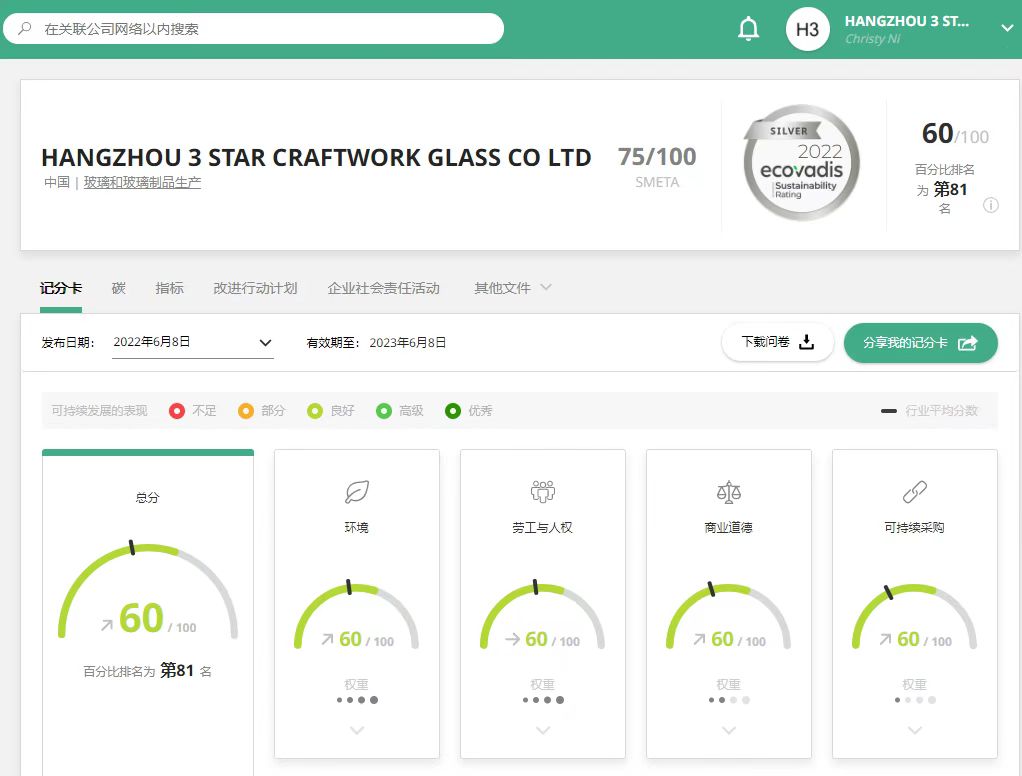This screenshot has width=1022, height=776.
Task: Click the 下载问卷 button
Action: click(777, 342)
